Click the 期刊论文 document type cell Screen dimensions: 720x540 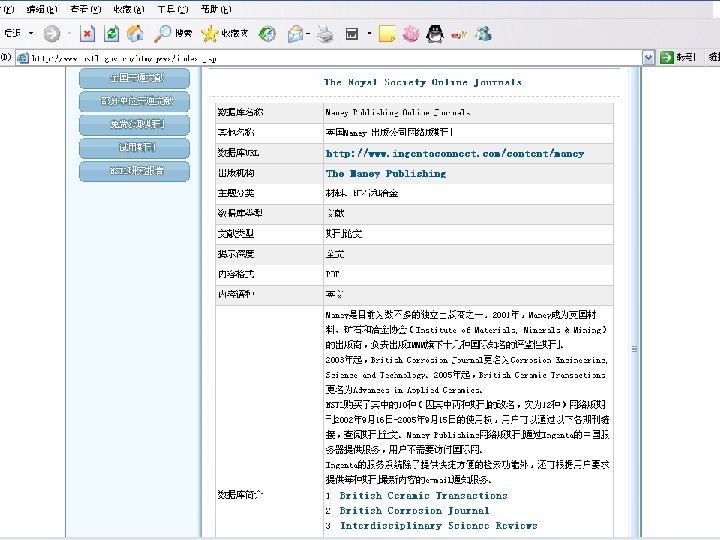tap(468, 234)
